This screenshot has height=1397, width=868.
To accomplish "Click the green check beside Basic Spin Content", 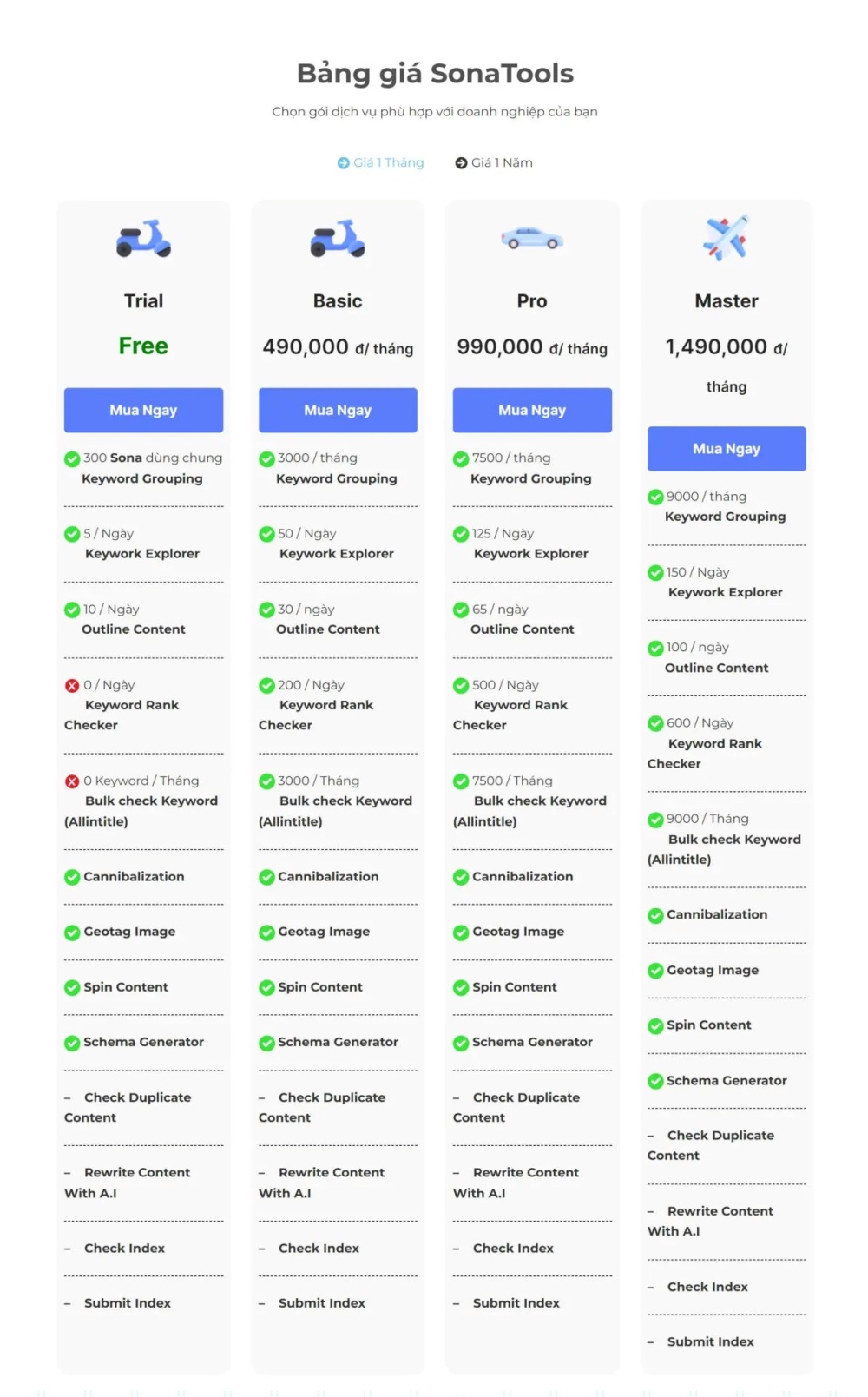I will point(266,988).
